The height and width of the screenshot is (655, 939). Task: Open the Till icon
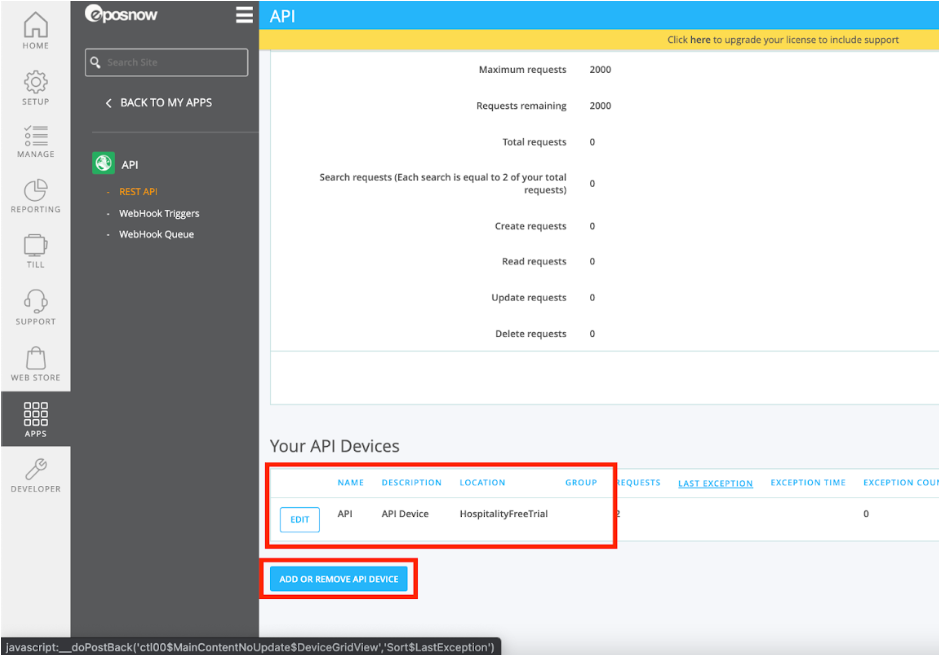click(35, 247)
